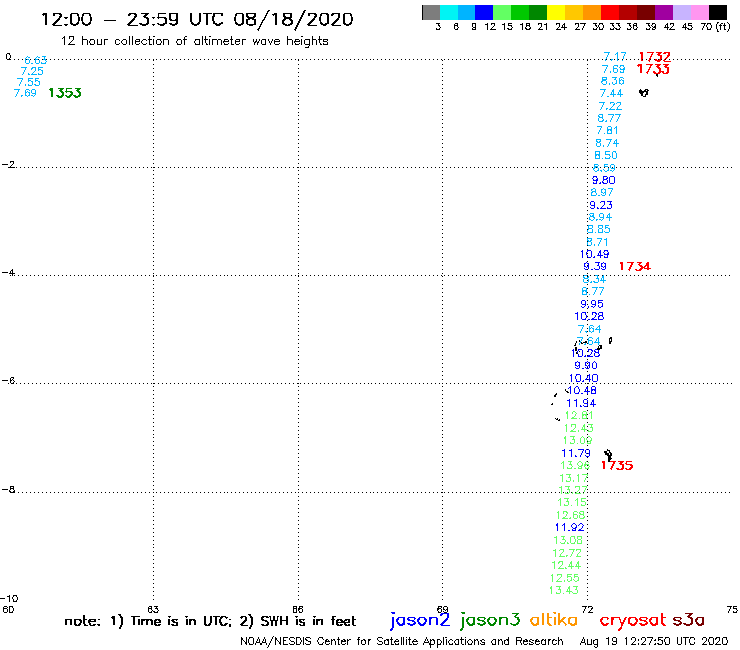Click the 8.97 wave height value
Screen dimensions: 740x650
(602, 192)
